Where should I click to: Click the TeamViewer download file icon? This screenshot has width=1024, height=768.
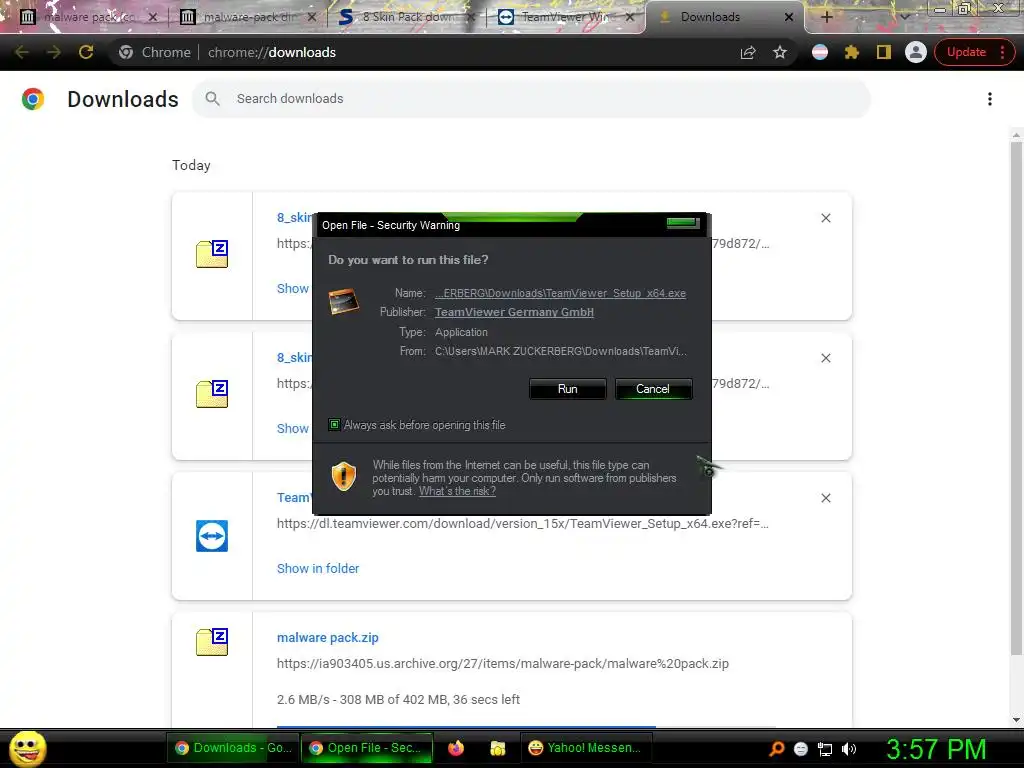click(x=212, y=536)
